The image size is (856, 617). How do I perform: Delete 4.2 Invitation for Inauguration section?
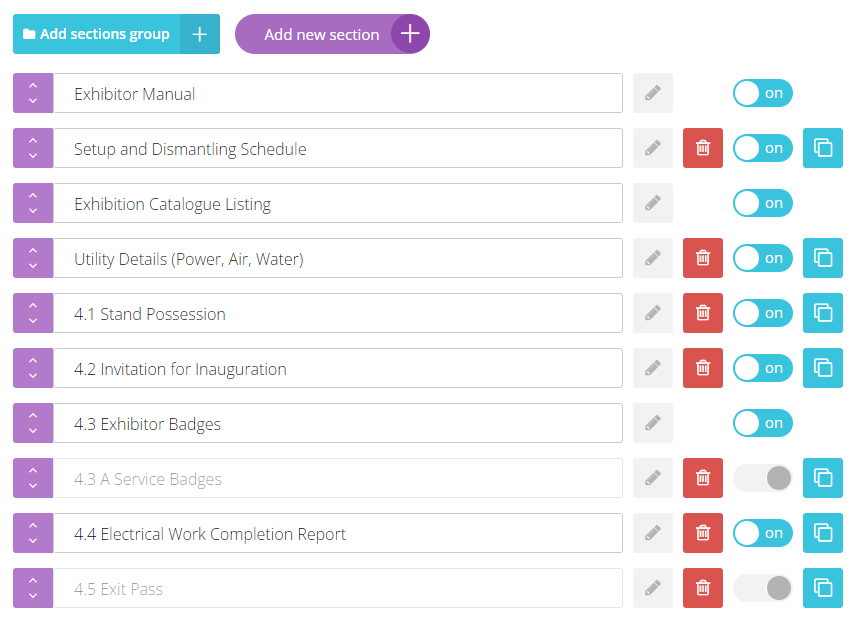point(703,368)
